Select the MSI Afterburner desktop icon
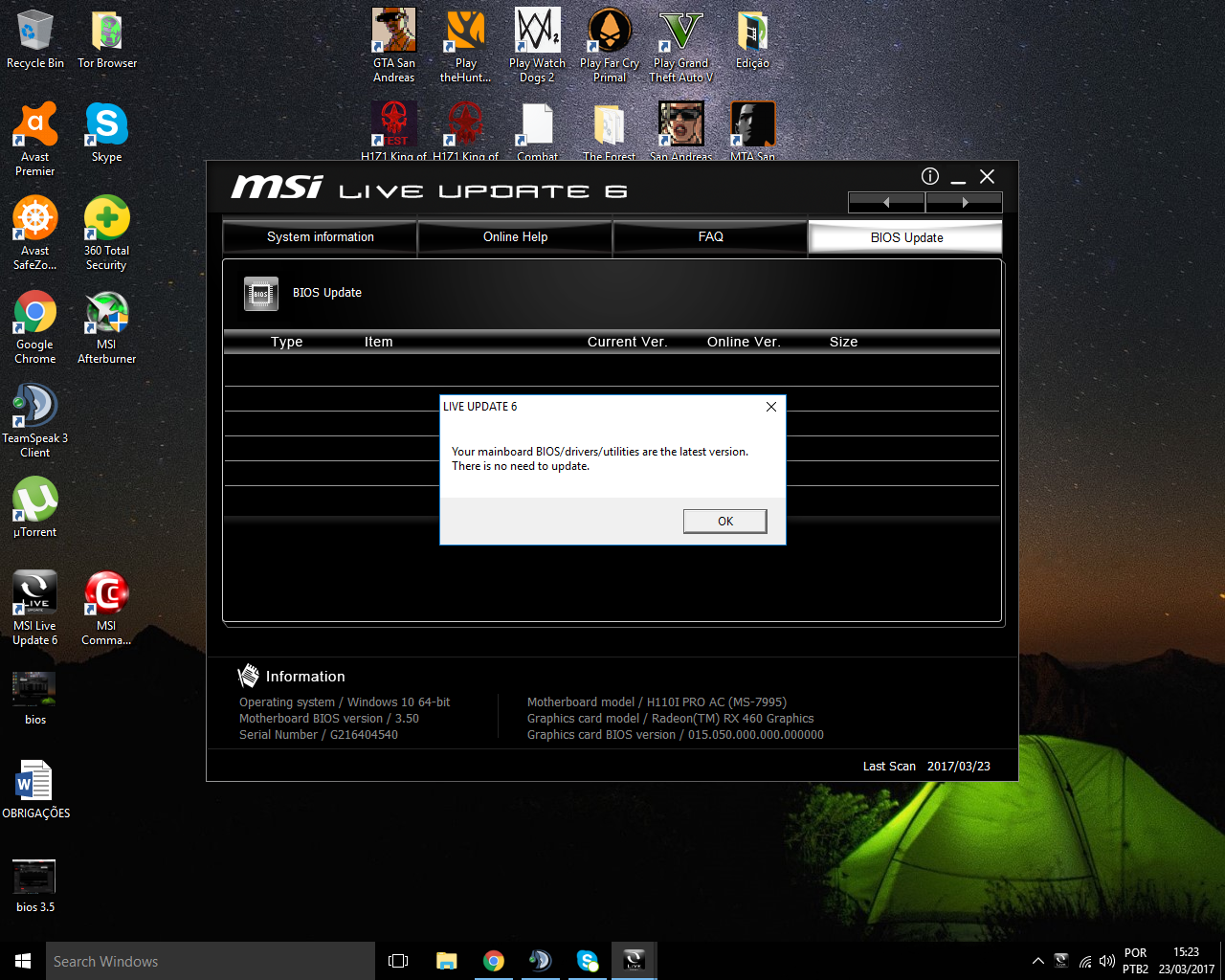The image size is (1225, 980). click(107, 326)
